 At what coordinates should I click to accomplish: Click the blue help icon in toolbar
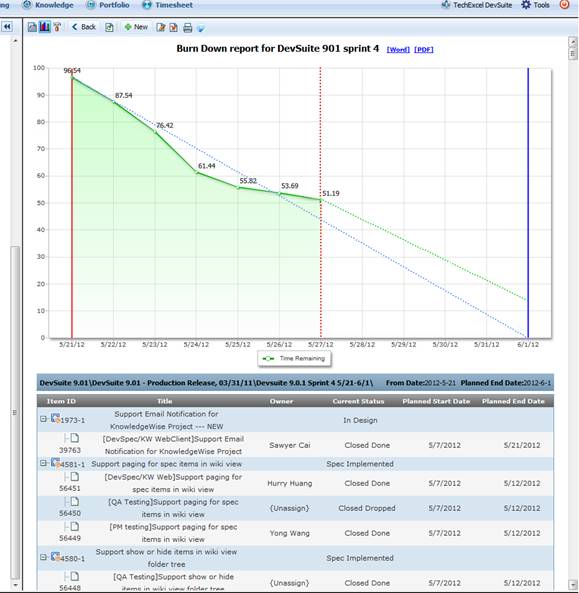(x=201, y=28)
